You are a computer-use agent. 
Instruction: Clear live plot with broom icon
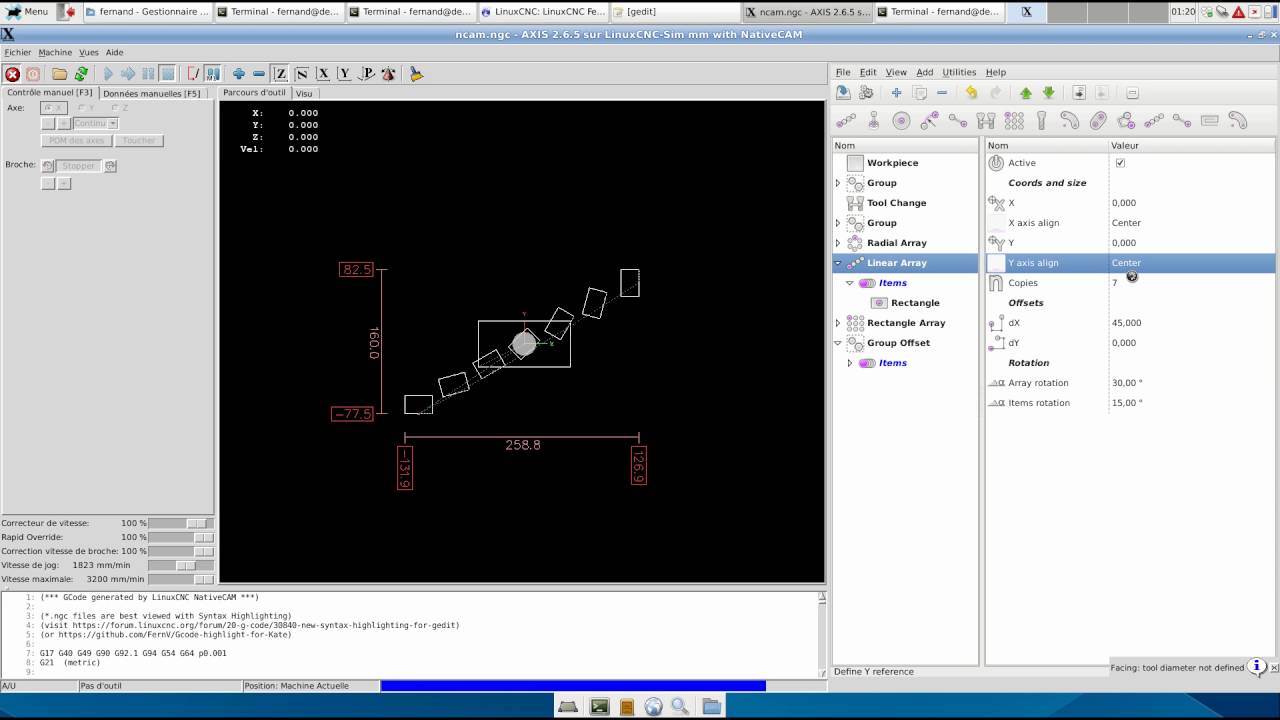click(416, 74)
